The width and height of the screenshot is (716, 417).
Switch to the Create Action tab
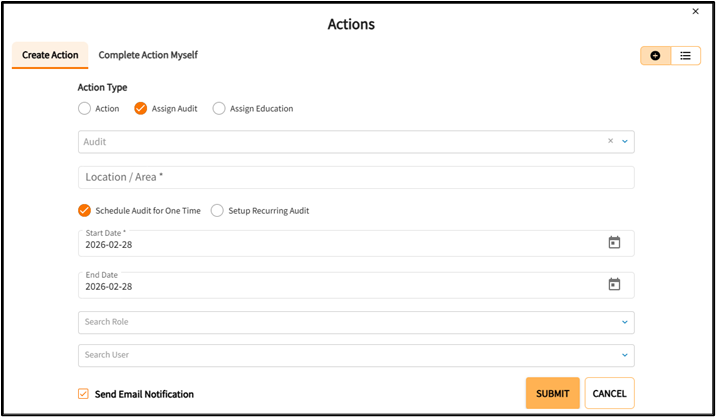tap(50, 55)
